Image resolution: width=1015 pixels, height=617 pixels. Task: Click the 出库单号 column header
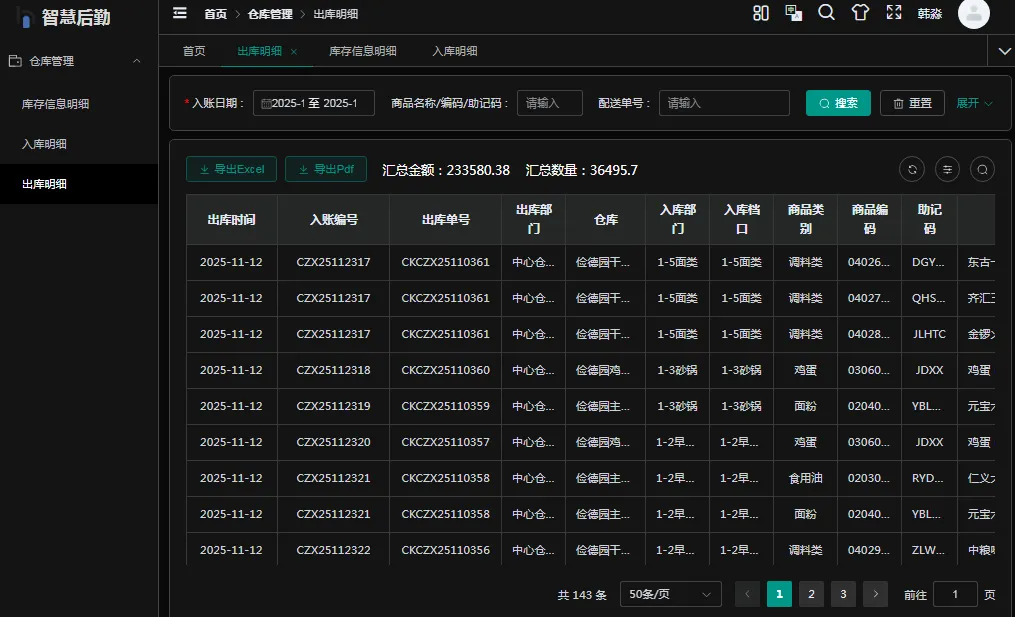point(445,219)
